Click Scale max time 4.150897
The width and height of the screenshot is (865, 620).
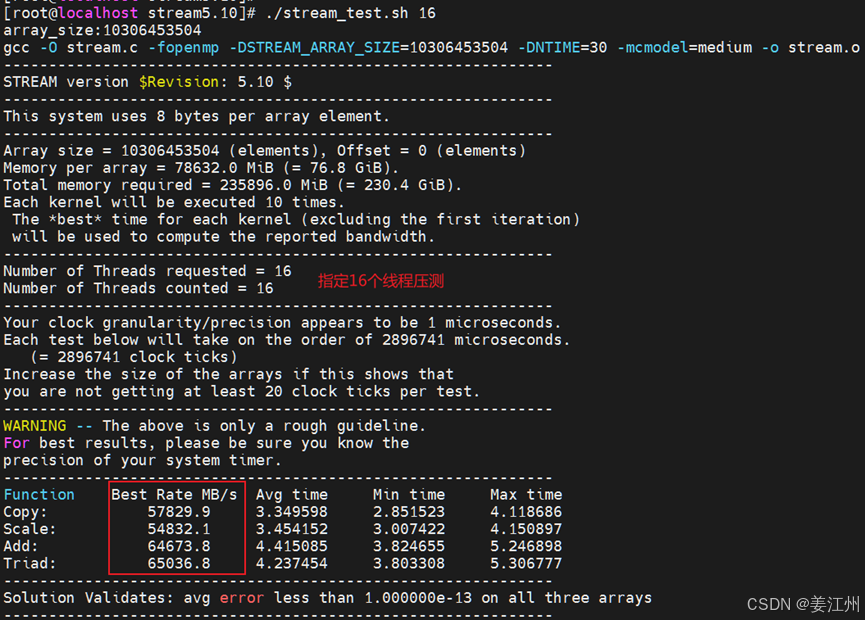[x=526, y=529]
